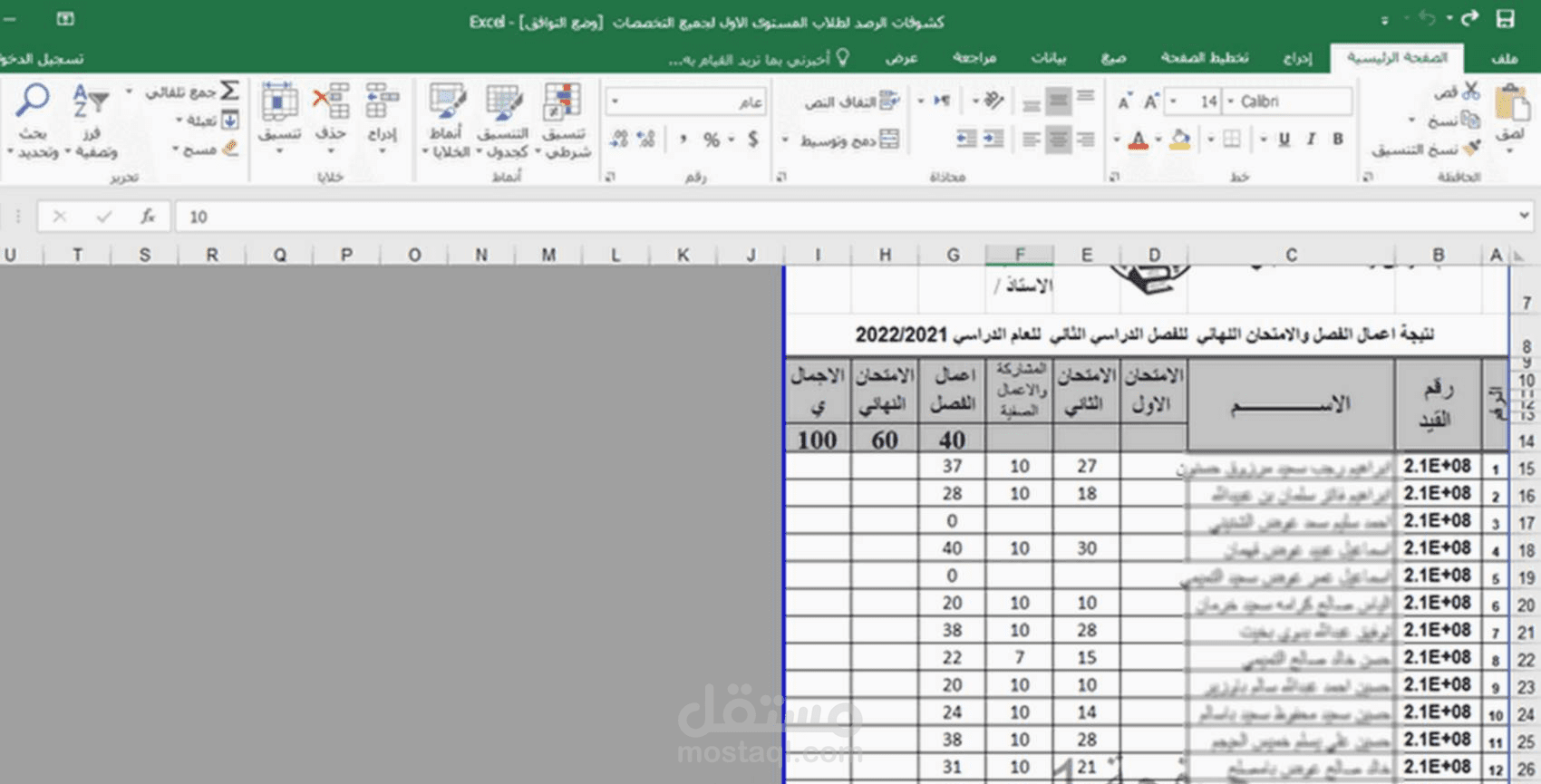The height and width of the screenshot is (784, 1541).
Task: Apply the red Font Color
Action: click(x=1139, y=139)
